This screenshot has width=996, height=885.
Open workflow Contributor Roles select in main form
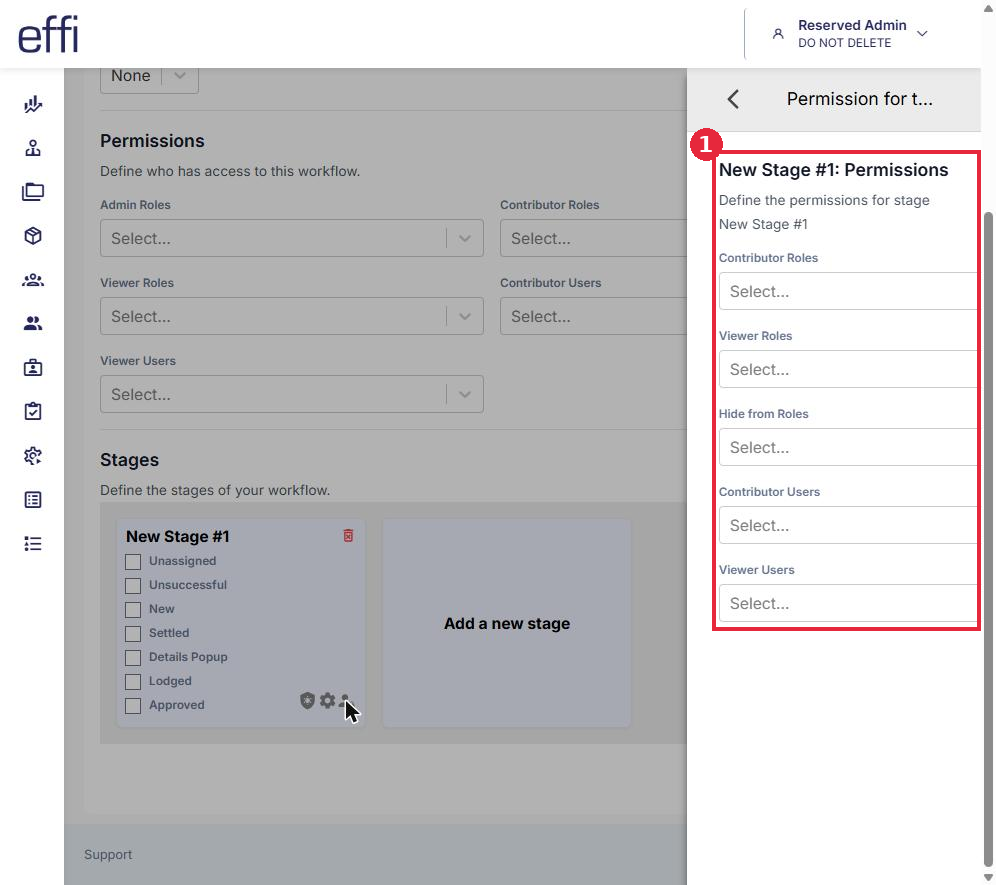(593, 238)
